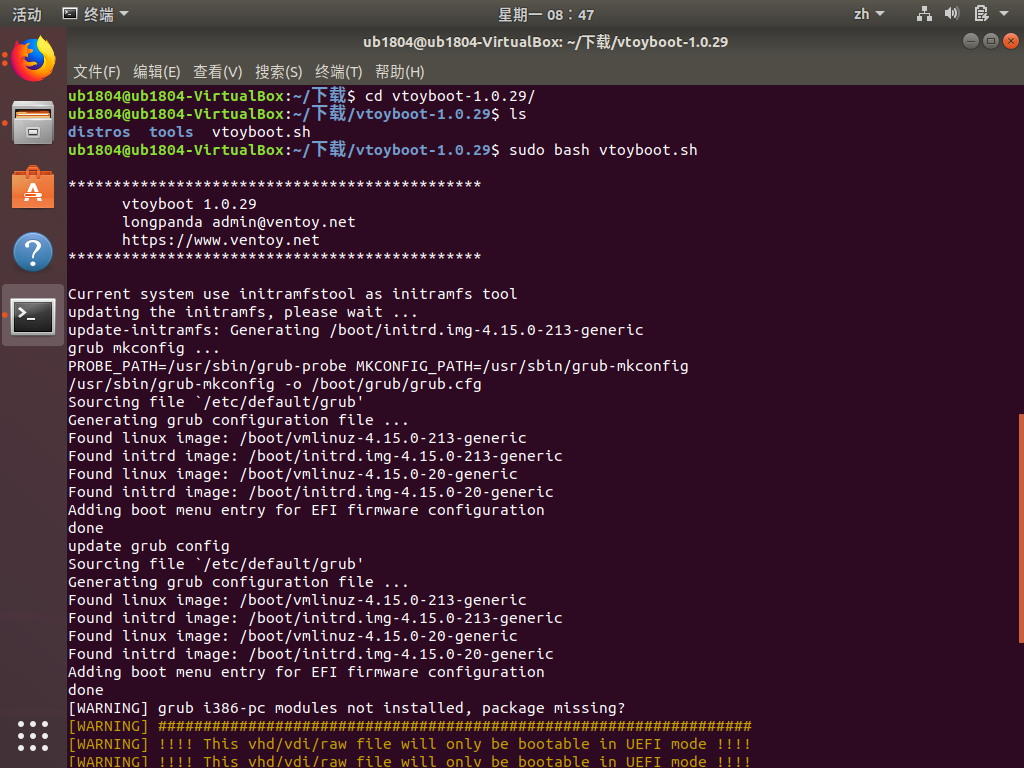Viewport: 1024px width, 768px height.
Task: Click the 'tools' directory name
Action: [x=171, y=132]
